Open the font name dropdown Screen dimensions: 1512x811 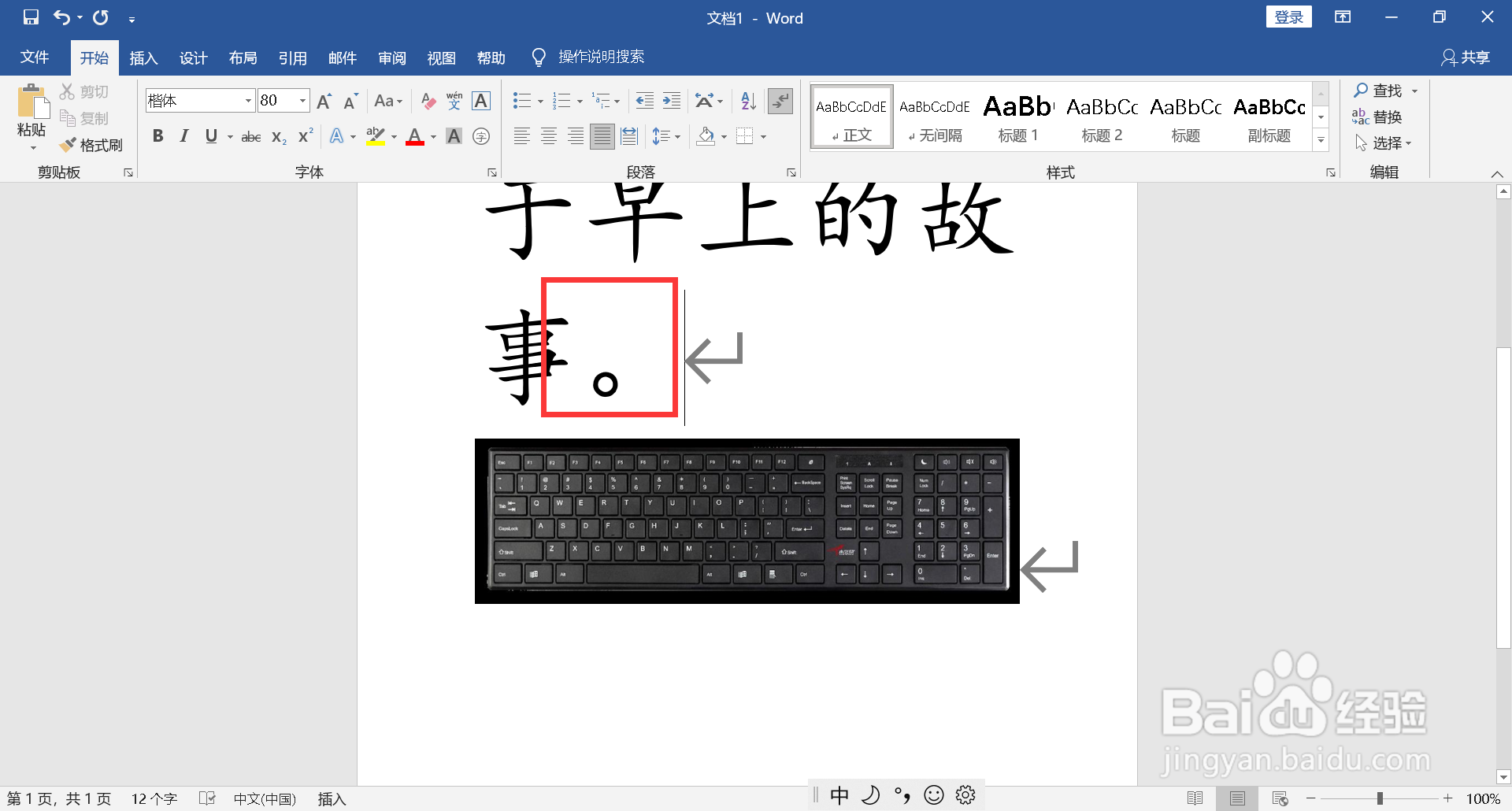[x=246, y=101]
